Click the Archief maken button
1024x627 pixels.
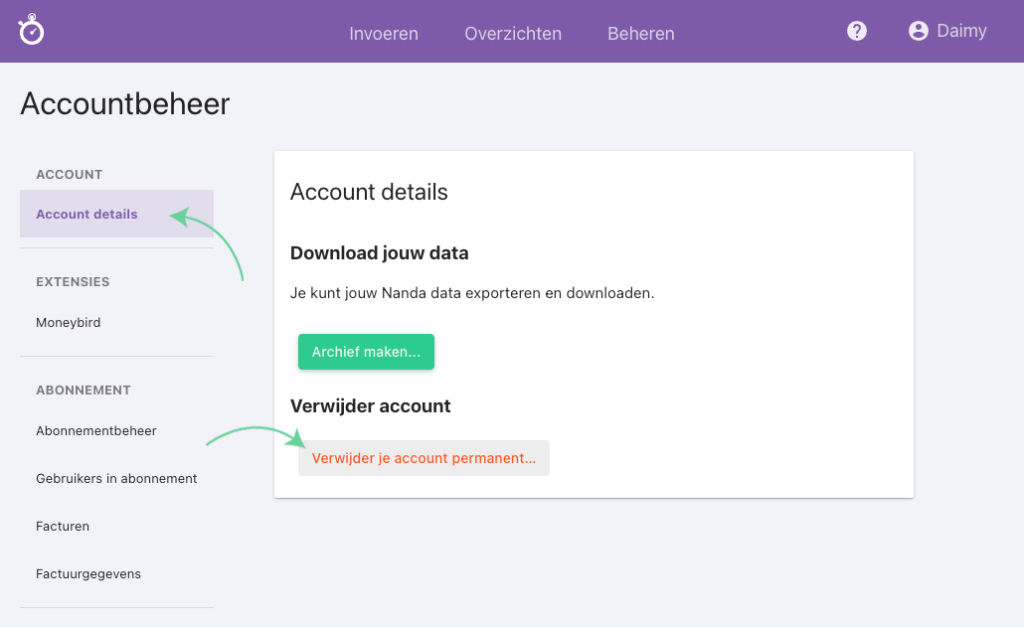pos(366,351)
